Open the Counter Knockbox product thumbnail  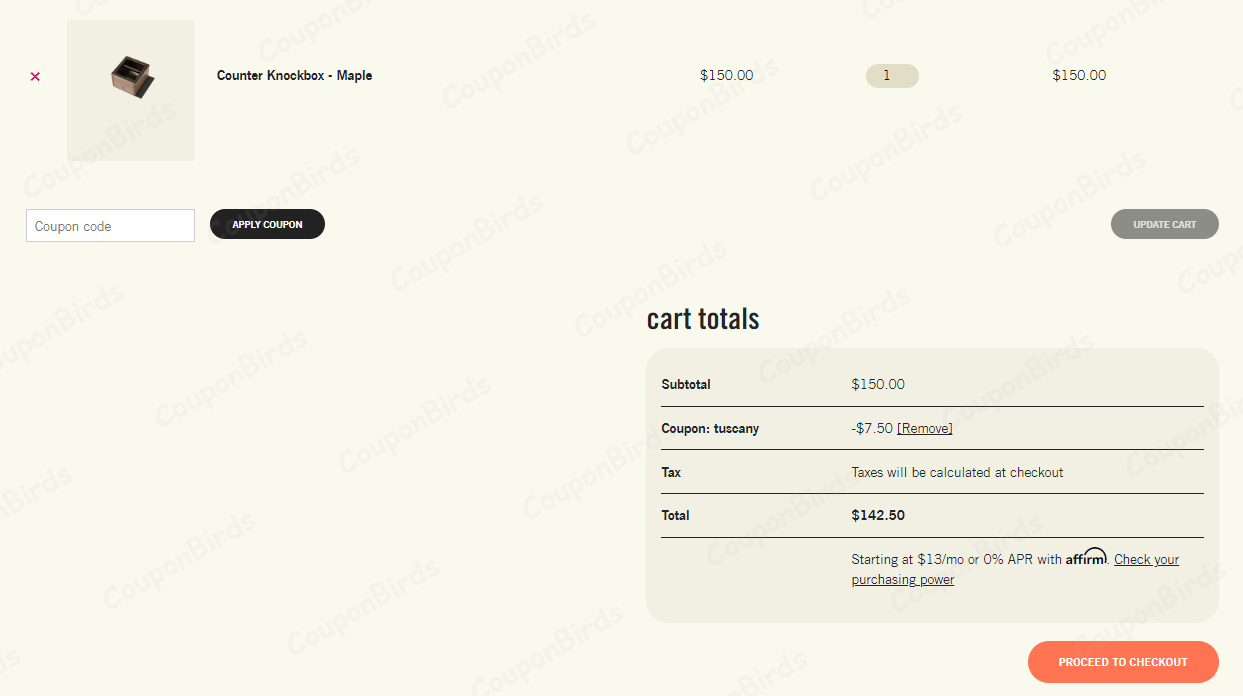coord(130,90)
